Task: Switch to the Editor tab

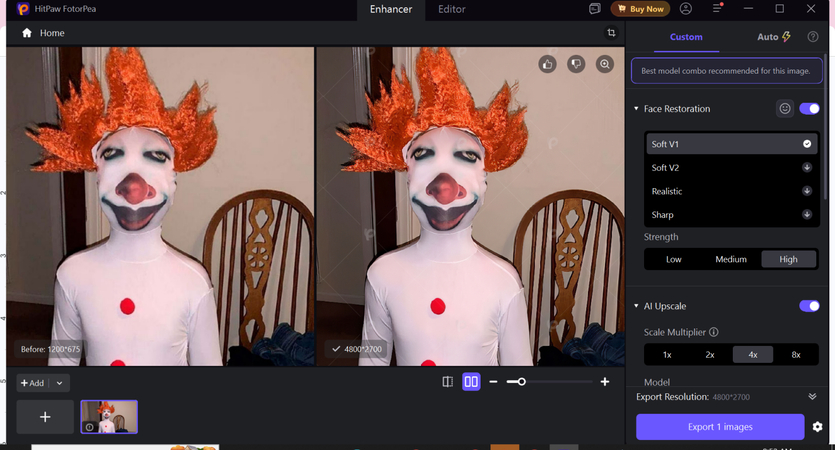Action: pos(452,9)
